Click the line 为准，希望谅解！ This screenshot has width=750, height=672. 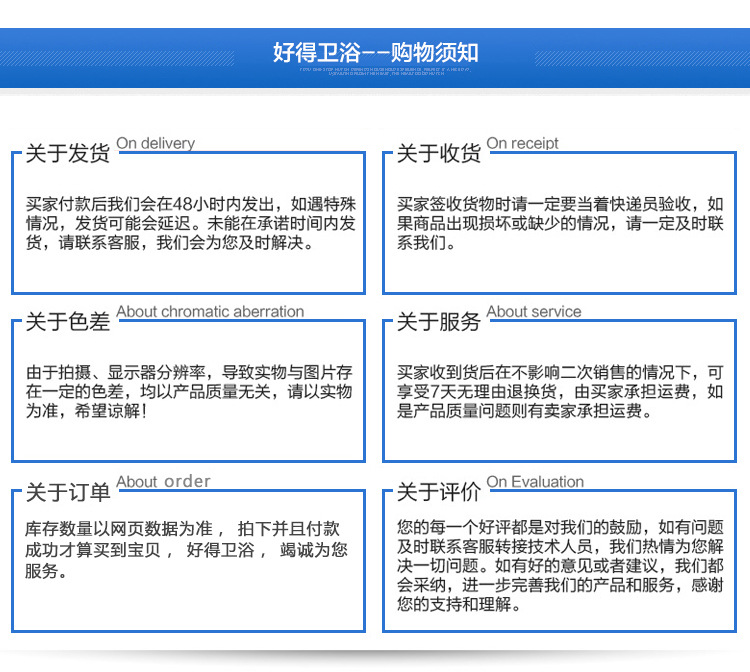pyautogui.click(x=86, y=410)
